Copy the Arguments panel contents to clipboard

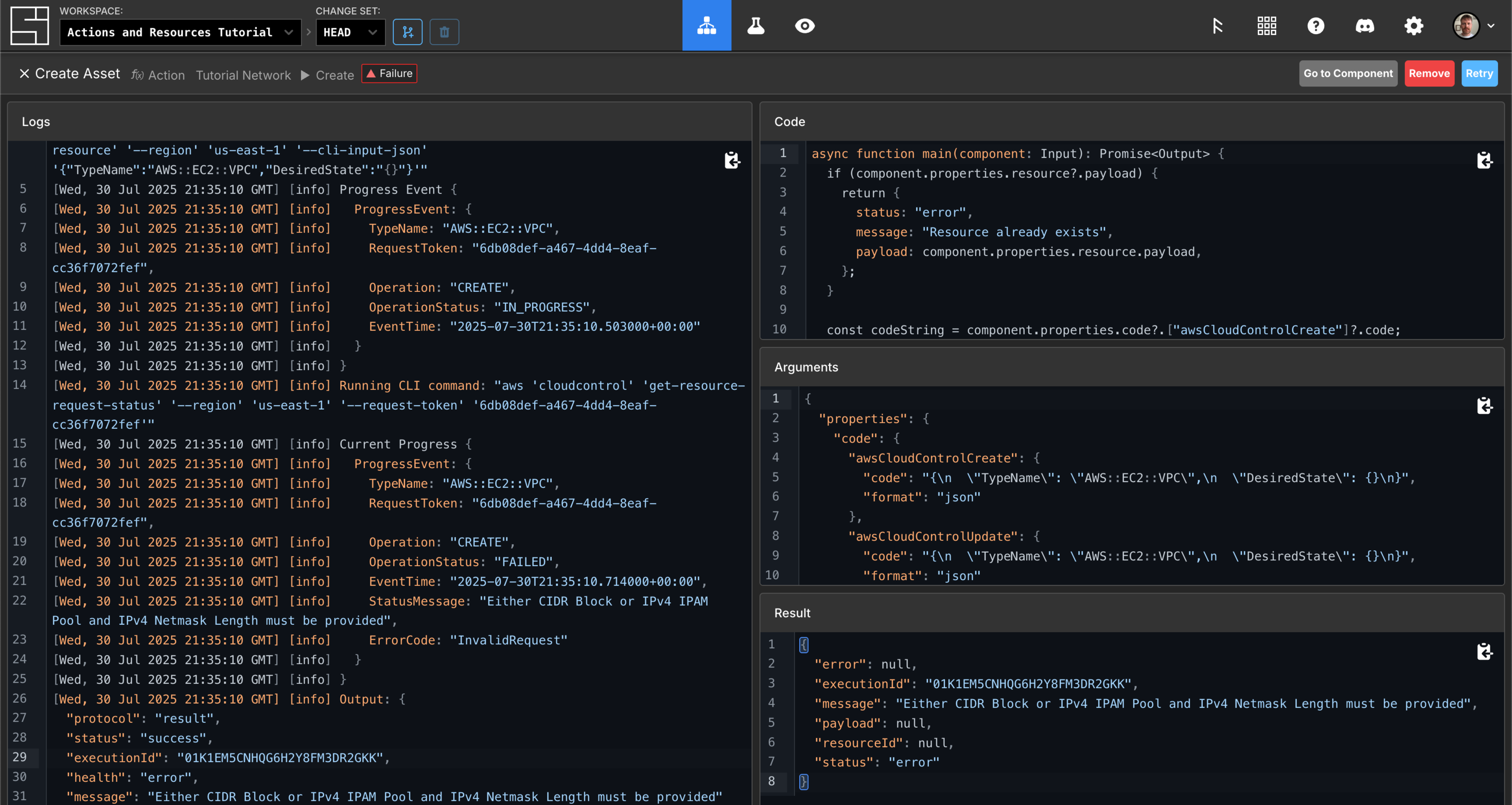click(1484, 405)
